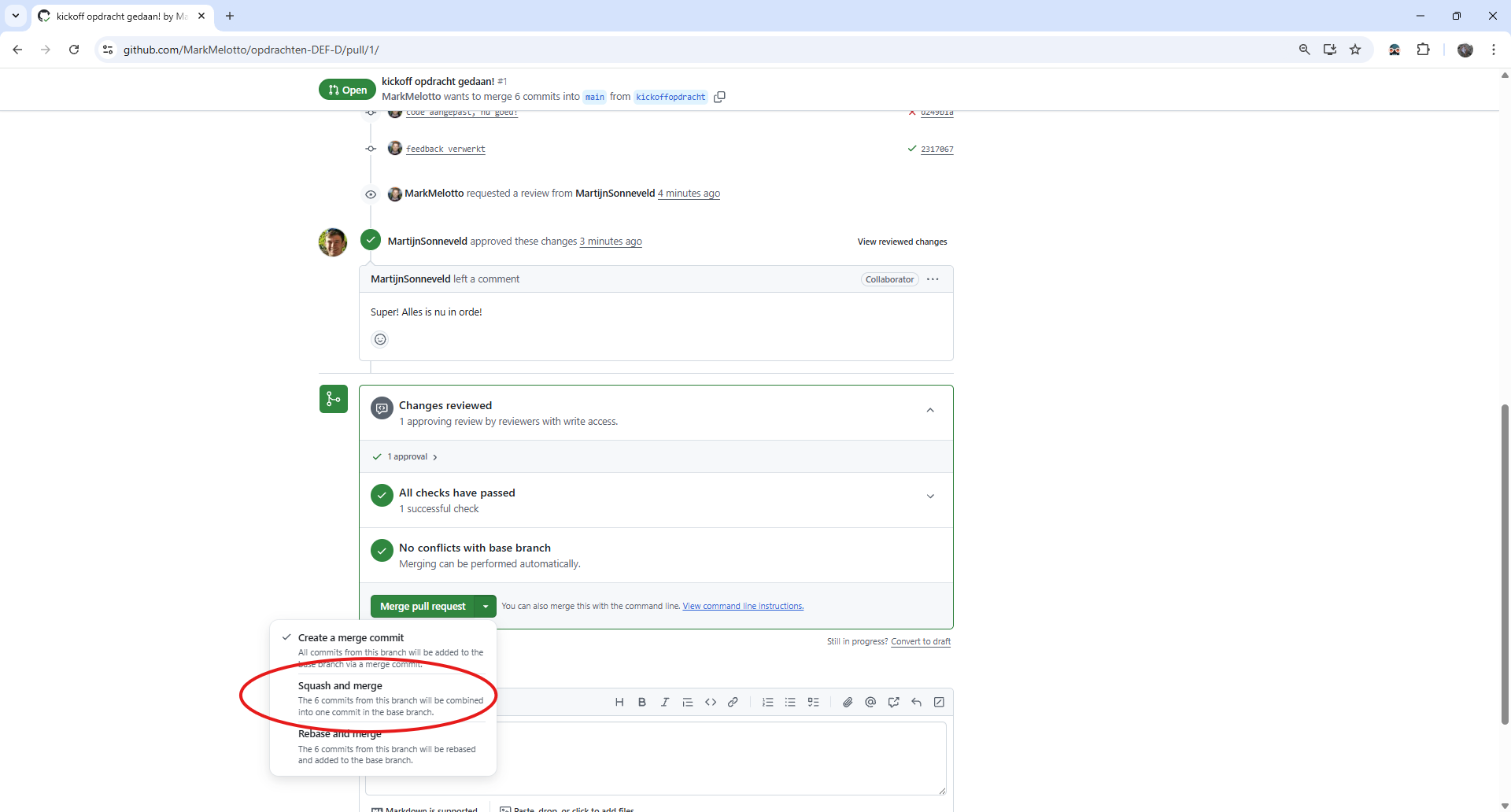Click in the comment text area
This screenshot has height=812, width=1511.
point(656,758)
